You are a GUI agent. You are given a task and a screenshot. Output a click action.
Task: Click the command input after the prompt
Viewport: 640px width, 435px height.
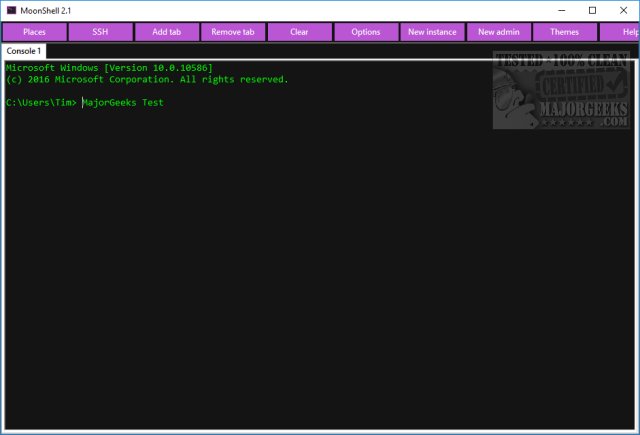123,102
